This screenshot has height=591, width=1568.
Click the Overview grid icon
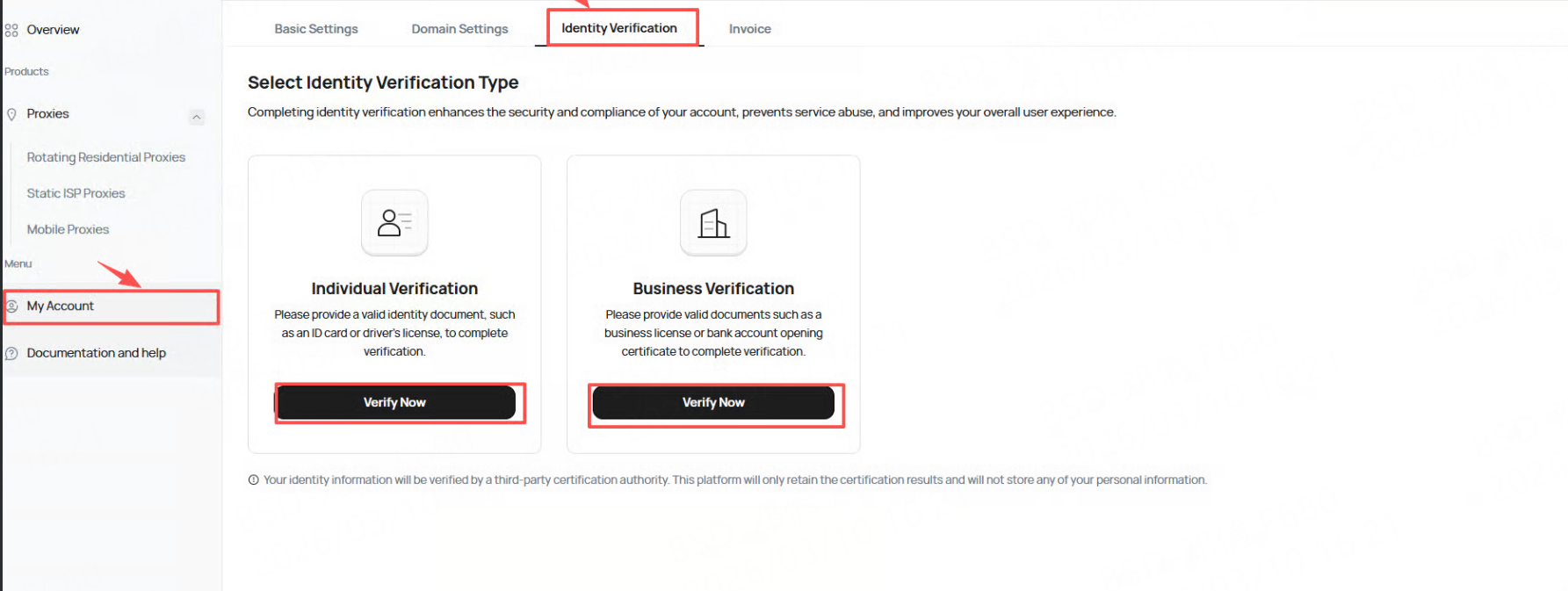point(11,30)
